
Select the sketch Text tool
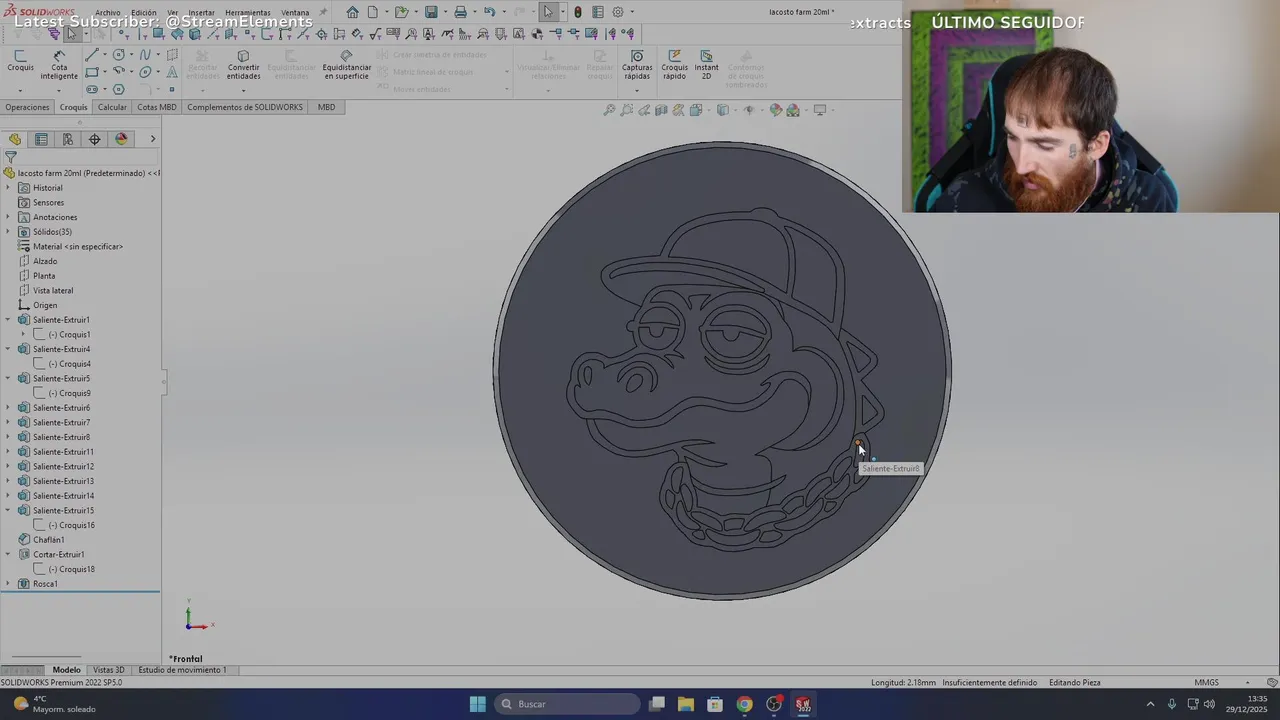pyautogui.click(x=172, y=72)
